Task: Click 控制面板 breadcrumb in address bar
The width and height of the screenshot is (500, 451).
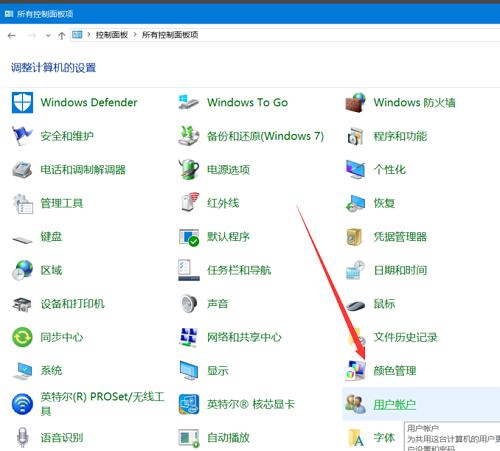Action: [112, 35]
